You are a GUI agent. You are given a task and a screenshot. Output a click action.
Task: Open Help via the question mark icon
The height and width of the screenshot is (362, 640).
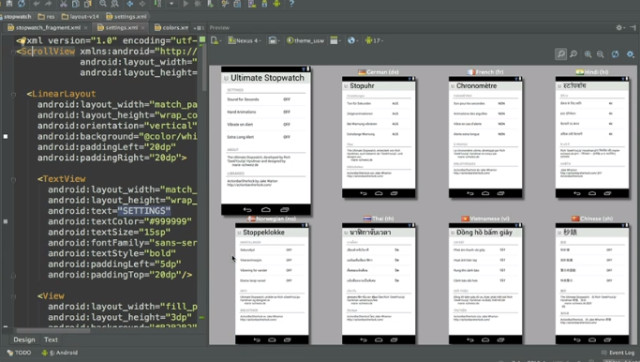pyautogui.click(x=291, y=4)
